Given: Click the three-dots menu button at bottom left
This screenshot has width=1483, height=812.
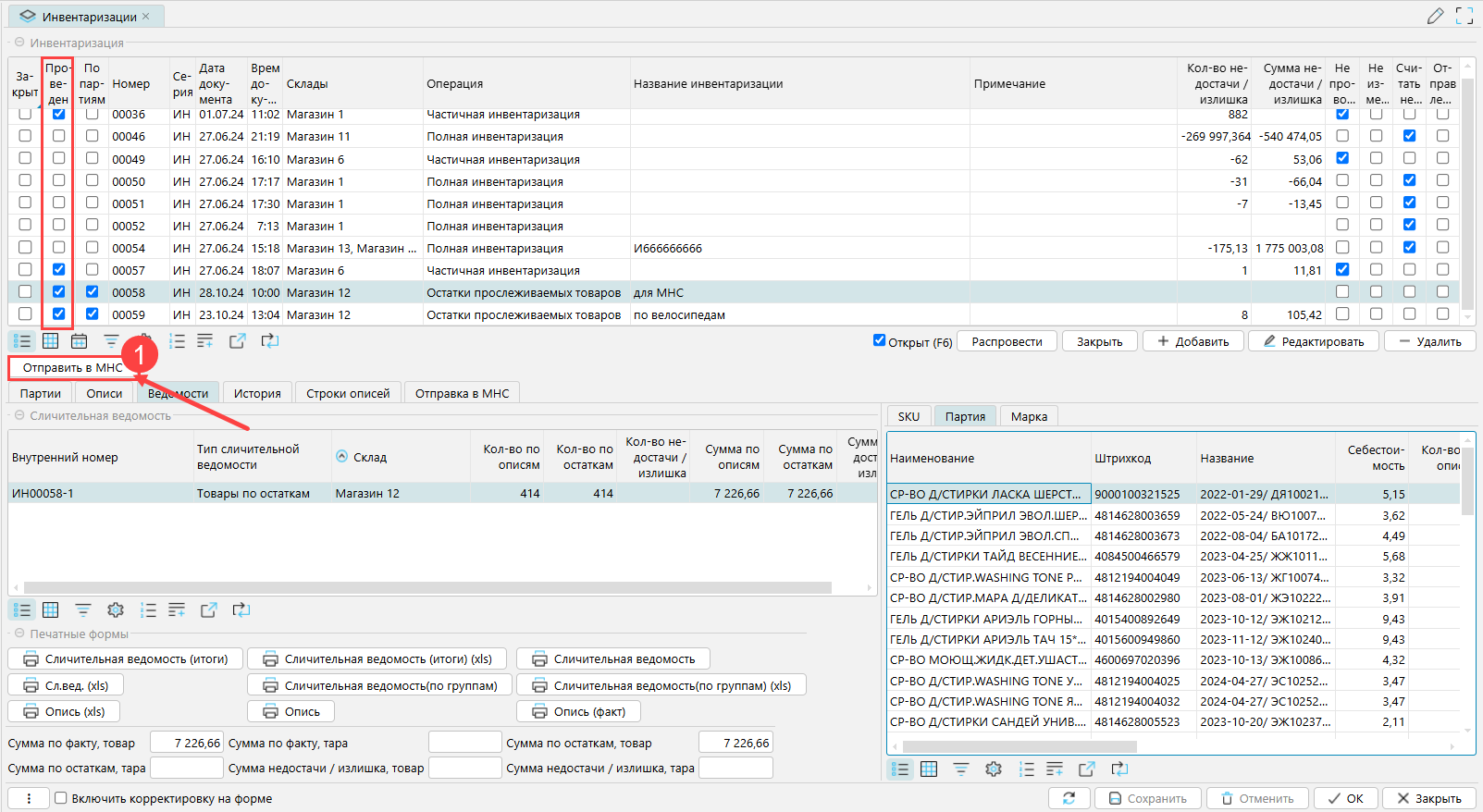Looking at the screenshot, I should pyautogui.click(x=29, y=798).
